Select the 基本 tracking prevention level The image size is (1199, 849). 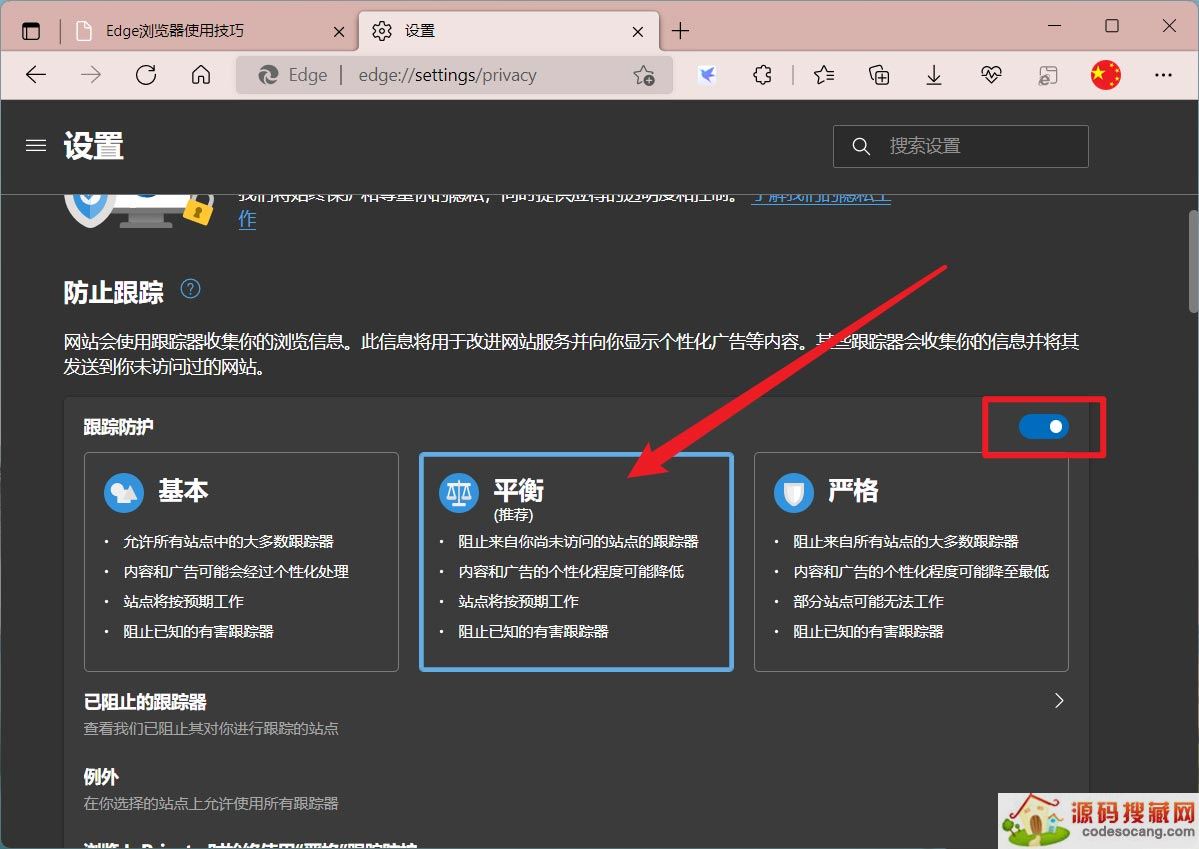241,560
